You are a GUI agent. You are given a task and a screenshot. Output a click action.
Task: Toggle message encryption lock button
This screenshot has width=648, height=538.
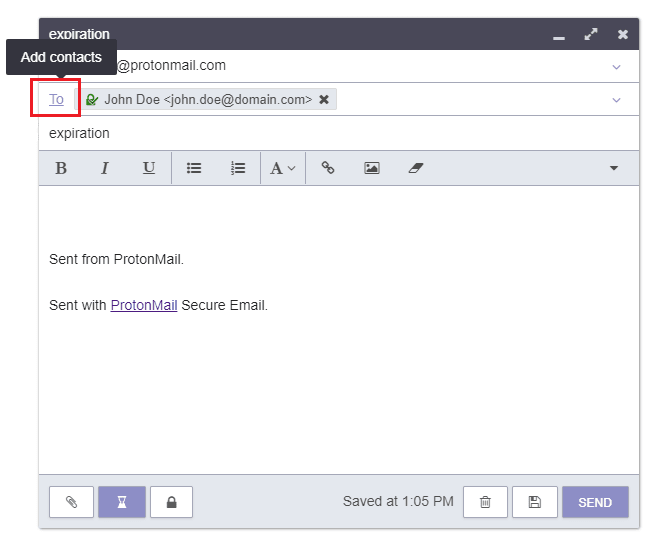(172, 502)
